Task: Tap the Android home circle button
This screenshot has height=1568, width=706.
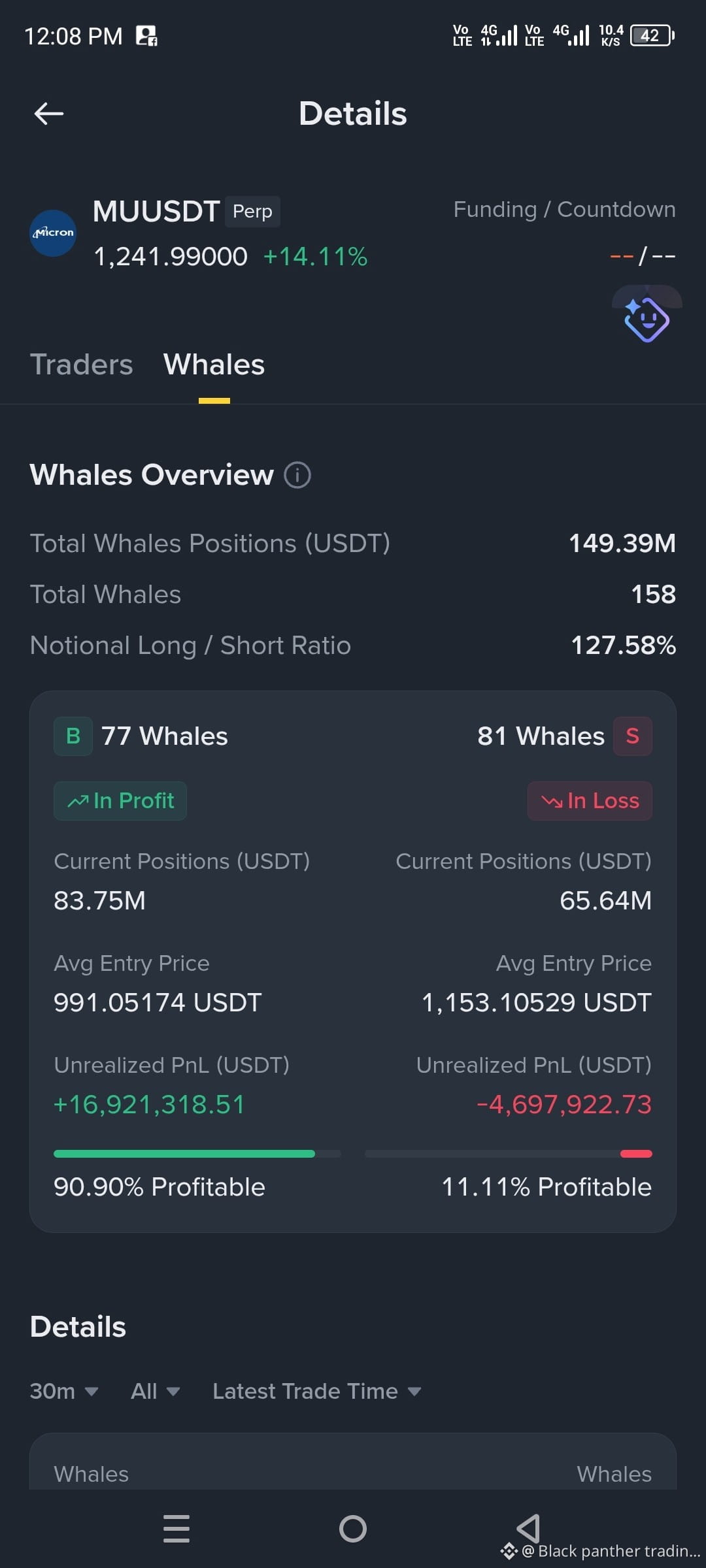Action: point(353,1529)
